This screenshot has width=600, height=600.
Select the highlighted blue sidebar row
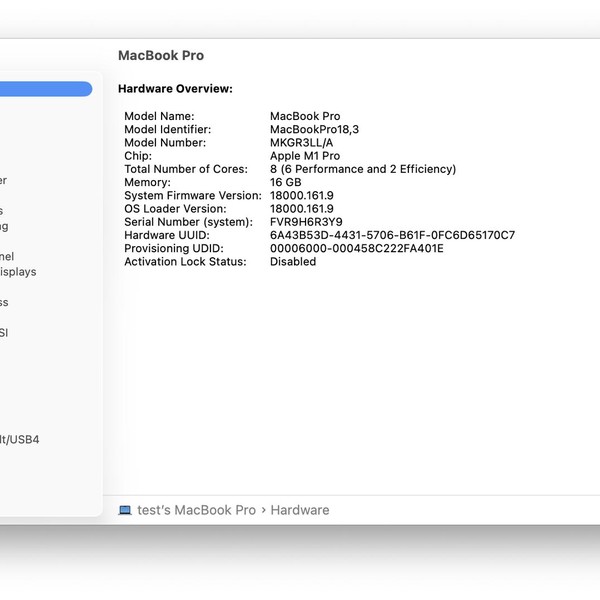click(x=46, y=89)
